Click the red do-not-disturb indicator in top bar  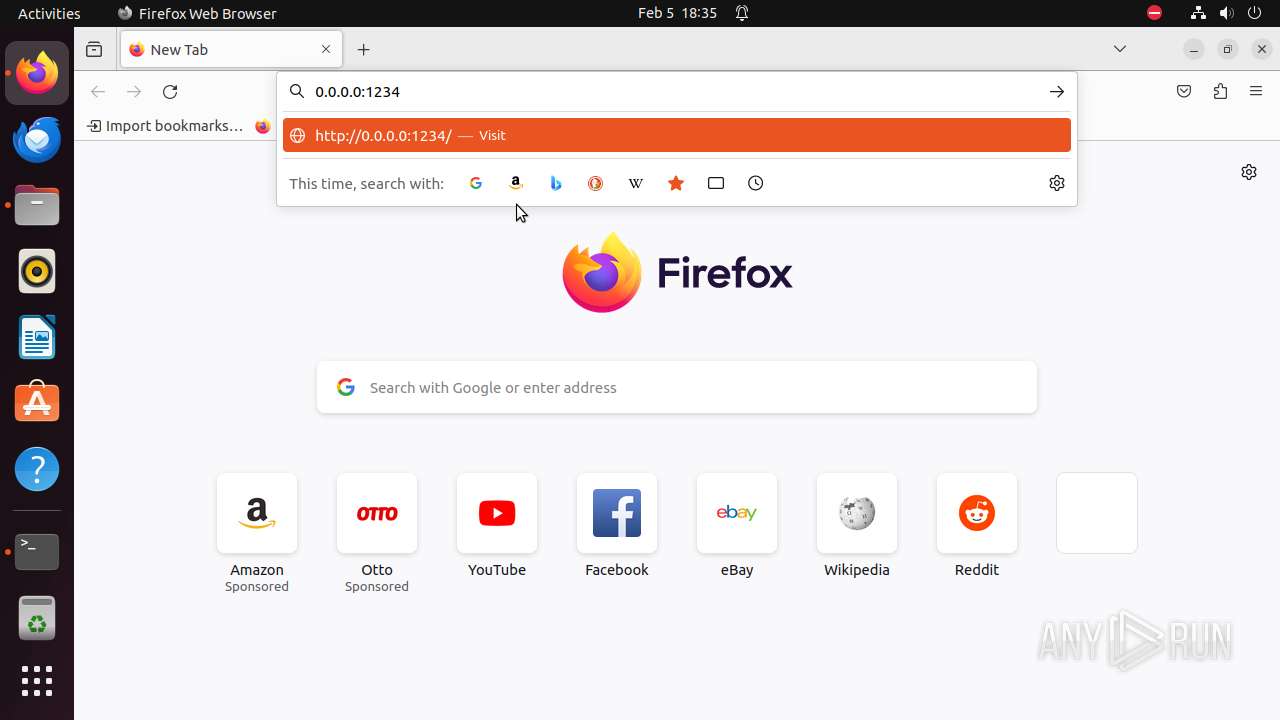(x=1154, y=13)
